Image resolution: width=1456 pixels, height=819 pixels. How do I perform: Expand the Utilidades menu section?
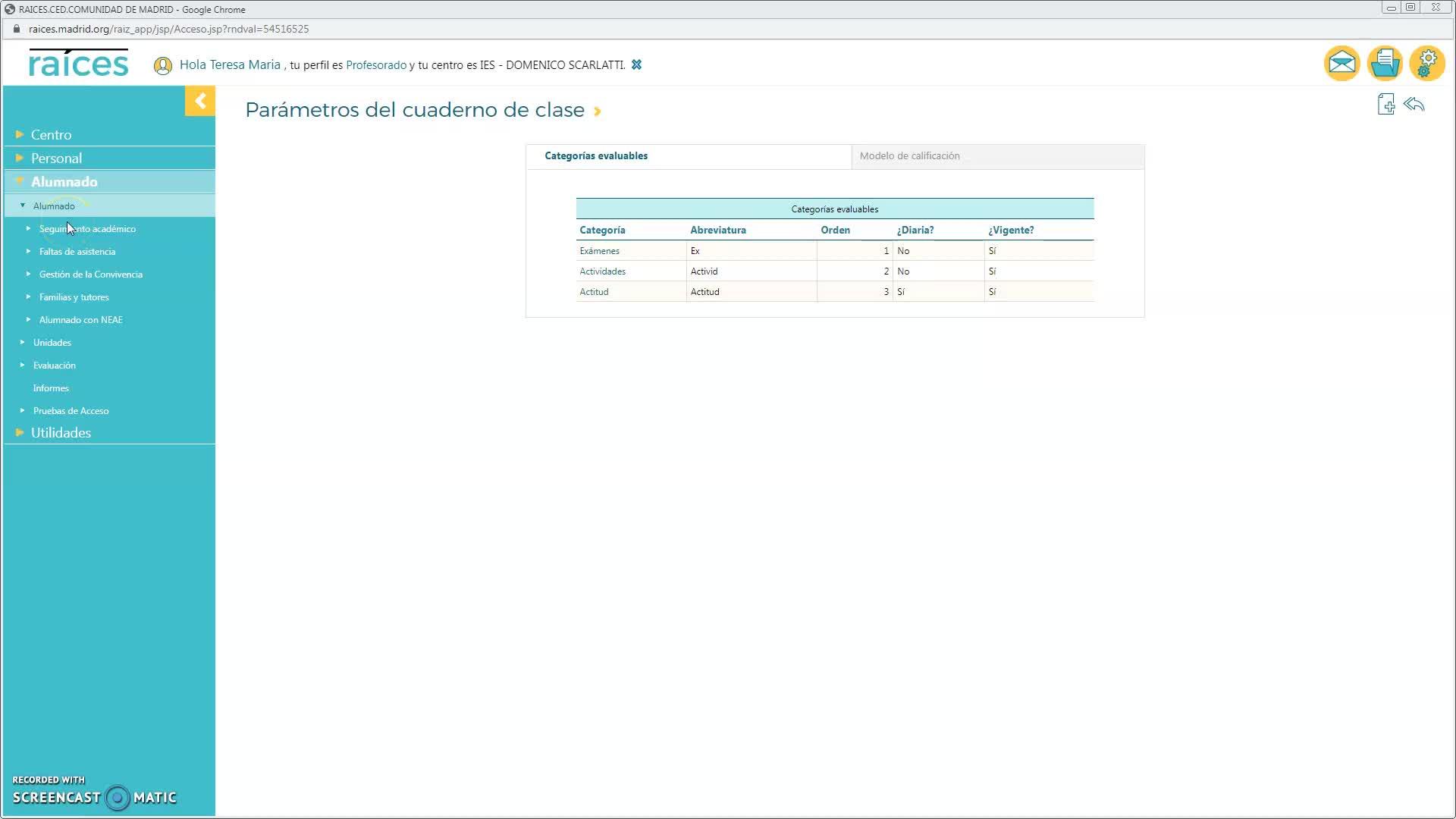(61, 433)
